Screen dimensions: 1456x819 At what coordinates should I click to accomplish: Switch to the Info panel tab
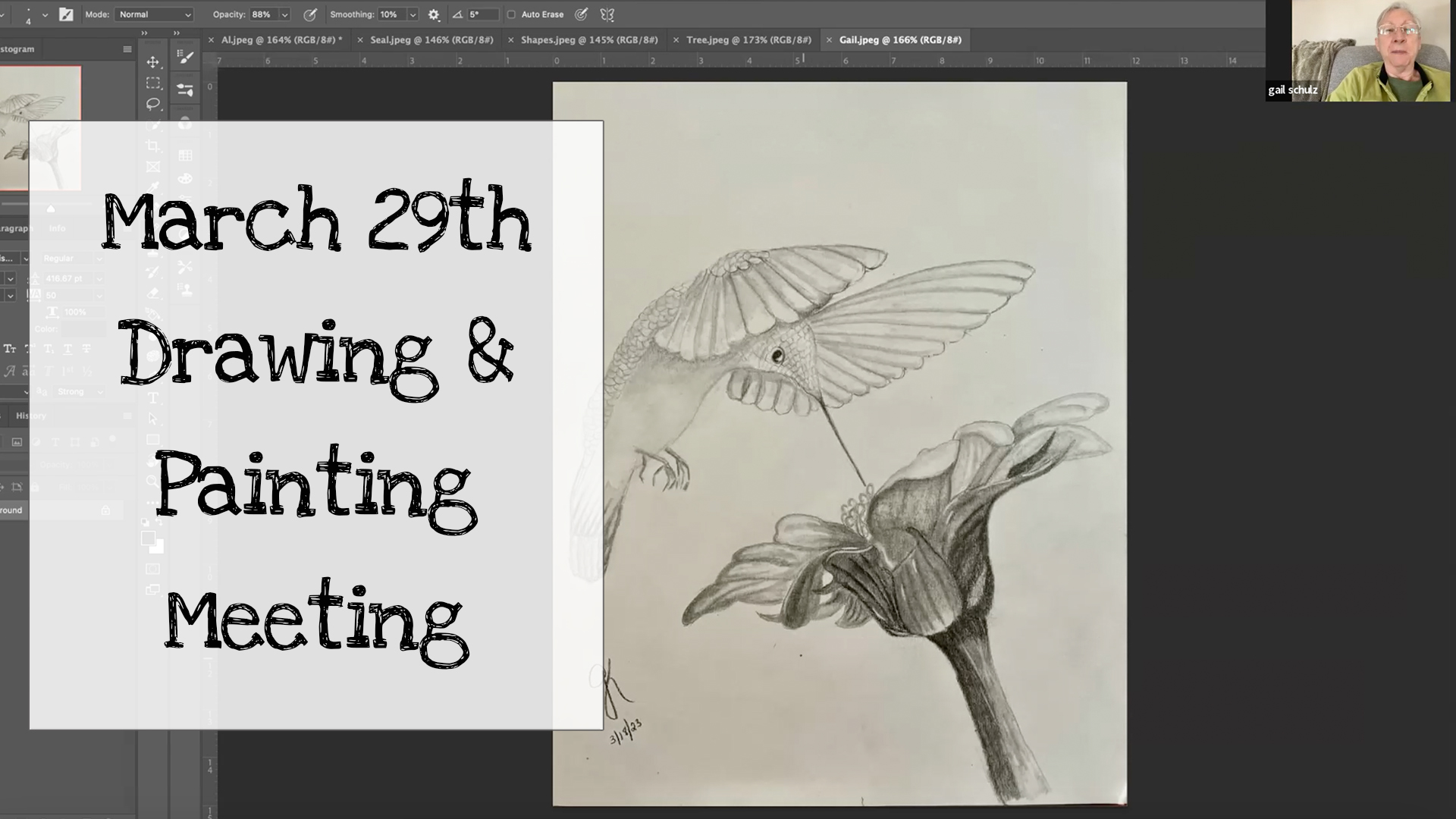tap(57, 228)
